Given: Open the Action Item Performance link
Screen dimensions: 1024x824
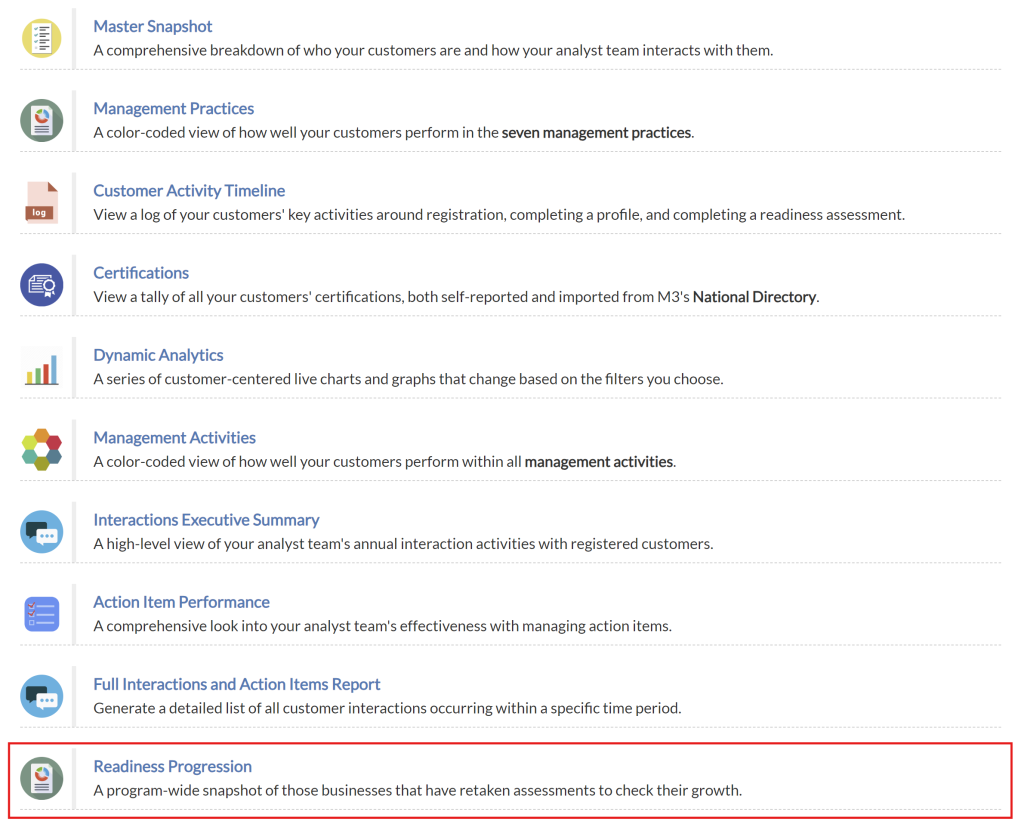Looking at the screenshot, I should tap(181, 602).
